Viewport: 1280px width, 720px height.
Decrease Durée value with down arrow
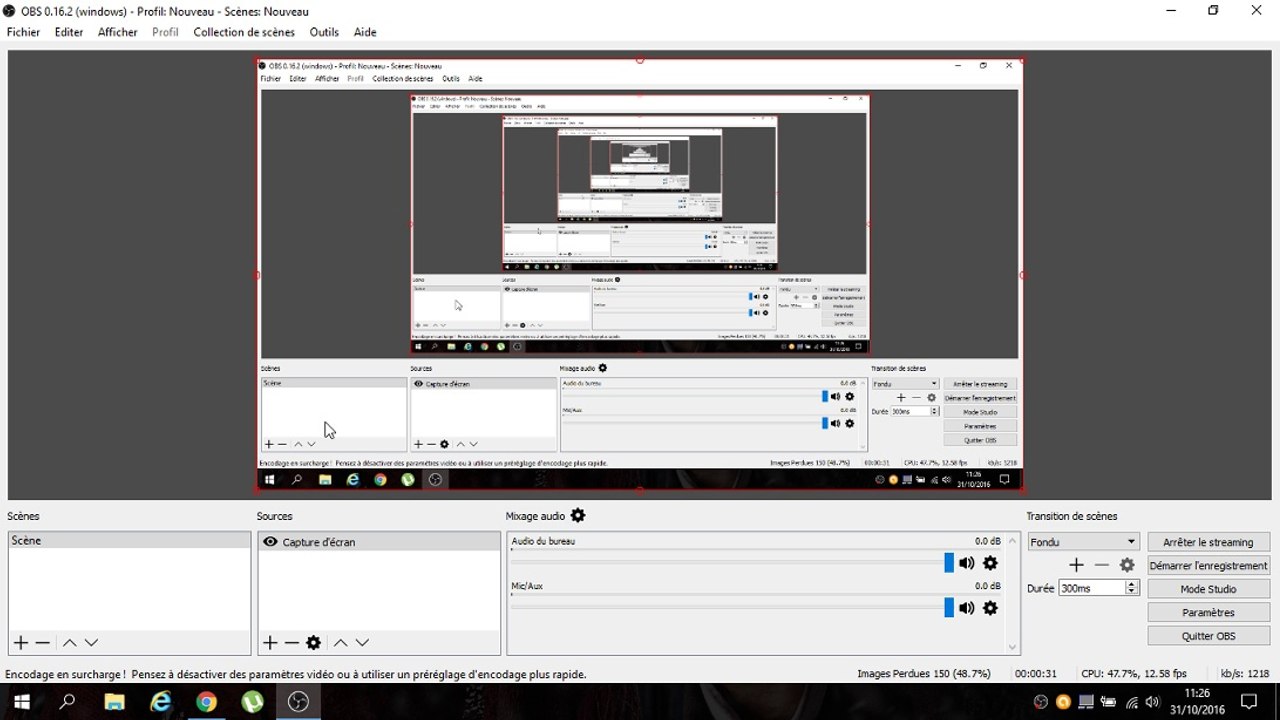click(x=1132, y=593)
